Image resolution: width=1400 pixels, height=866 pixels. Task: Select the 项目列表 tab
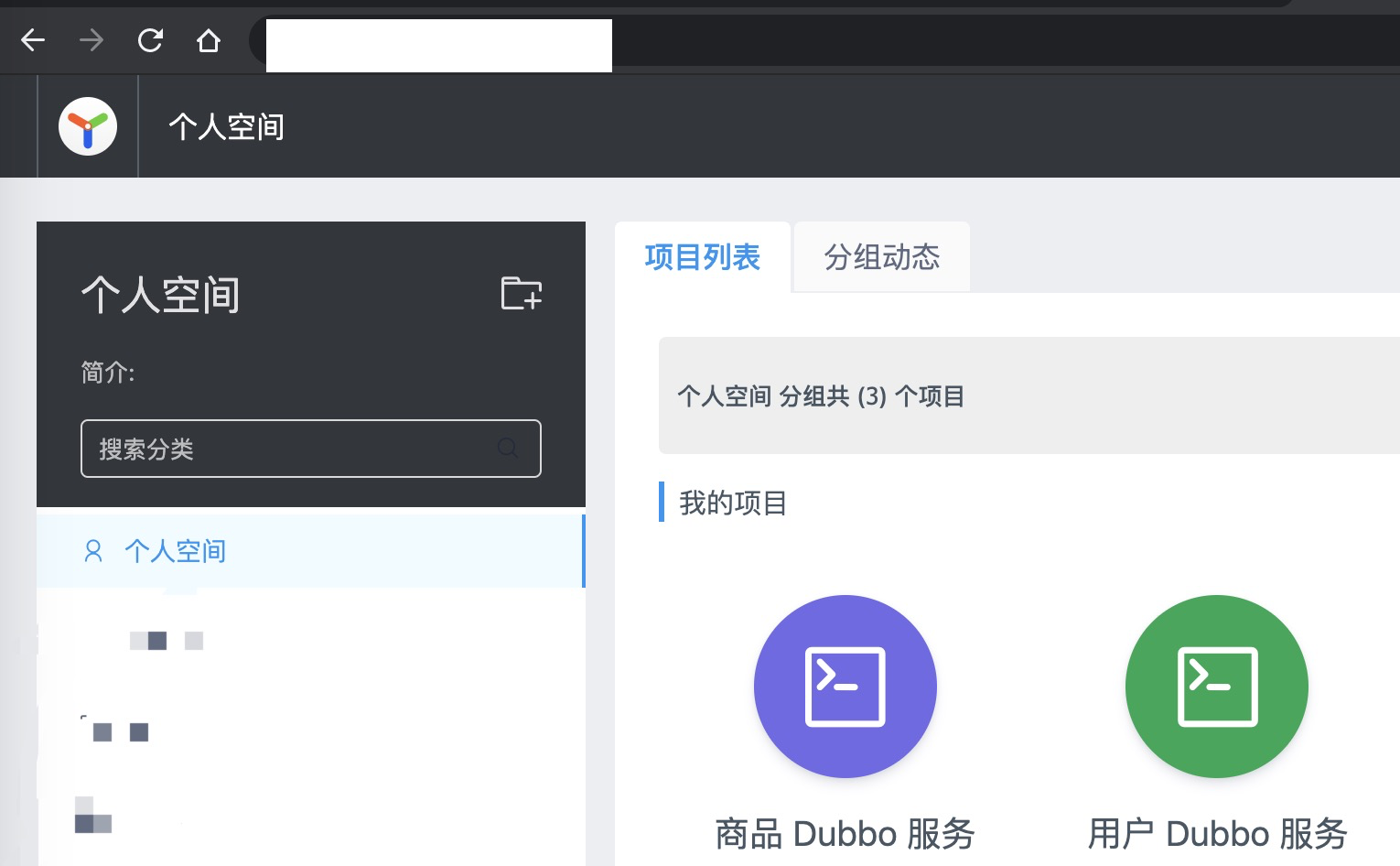pos(702,257)
